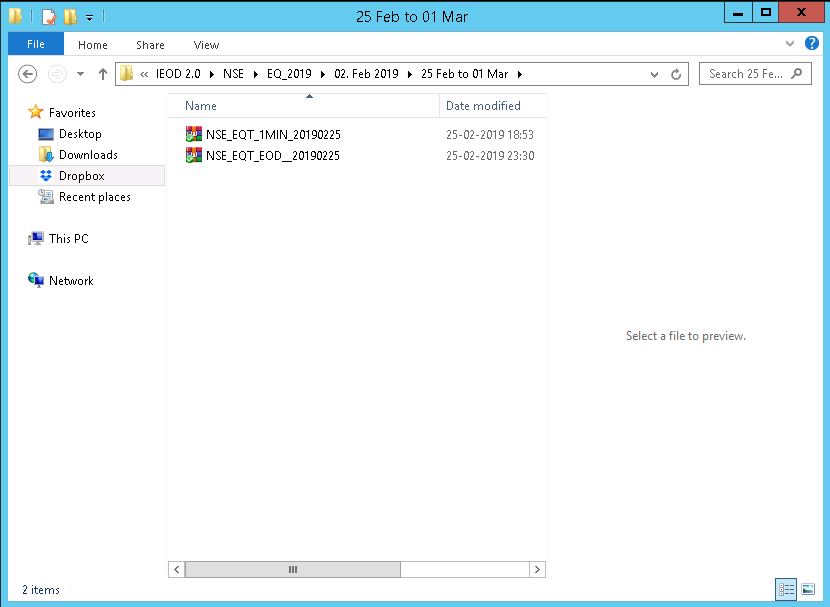Click the horizontal scrollbar thumb
The image size is (830, 607).
(x=293, y=569)
